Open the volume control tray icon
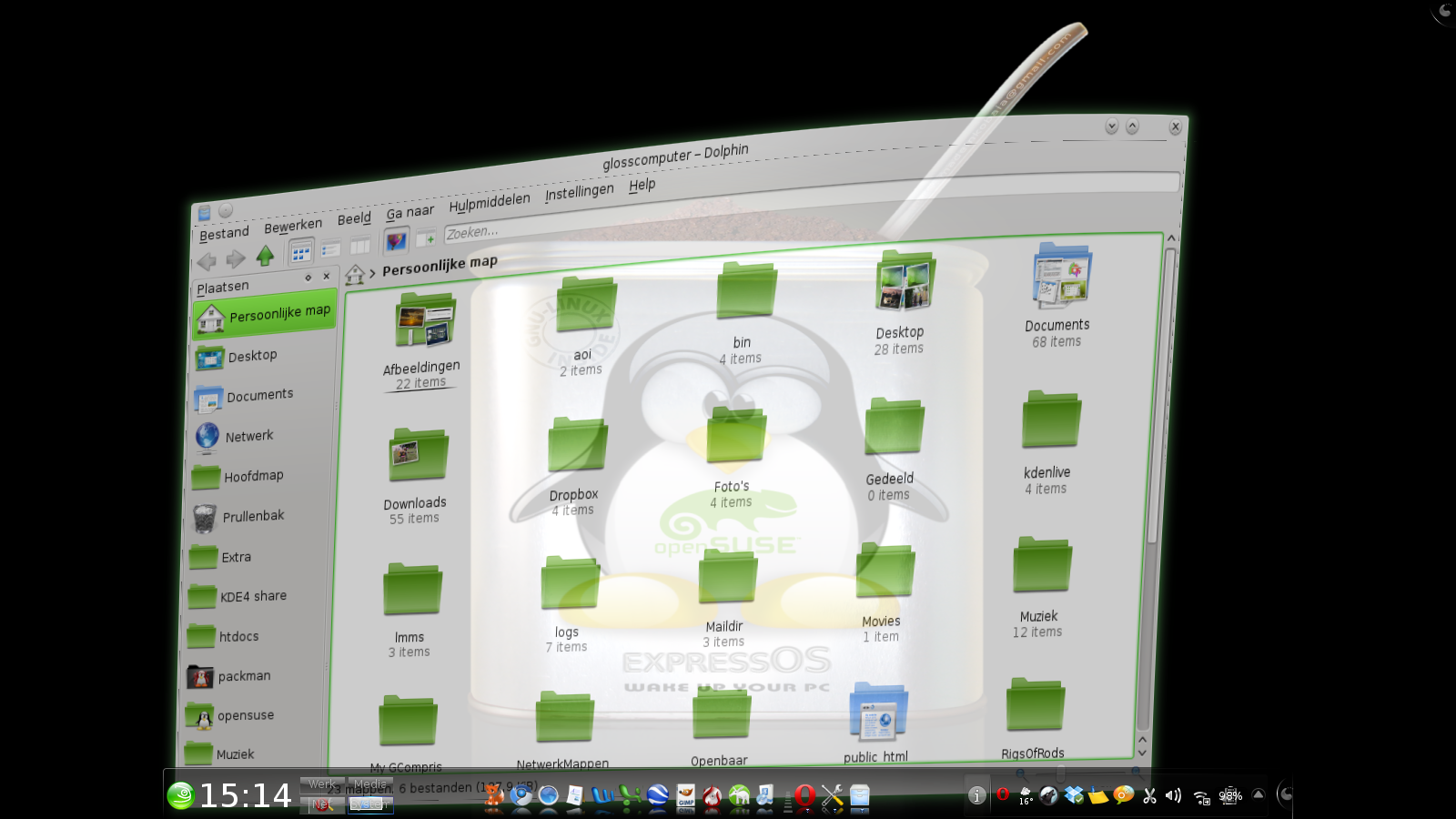The height and width of the screenshot is (819, 1456). [x=1173, y=795]
